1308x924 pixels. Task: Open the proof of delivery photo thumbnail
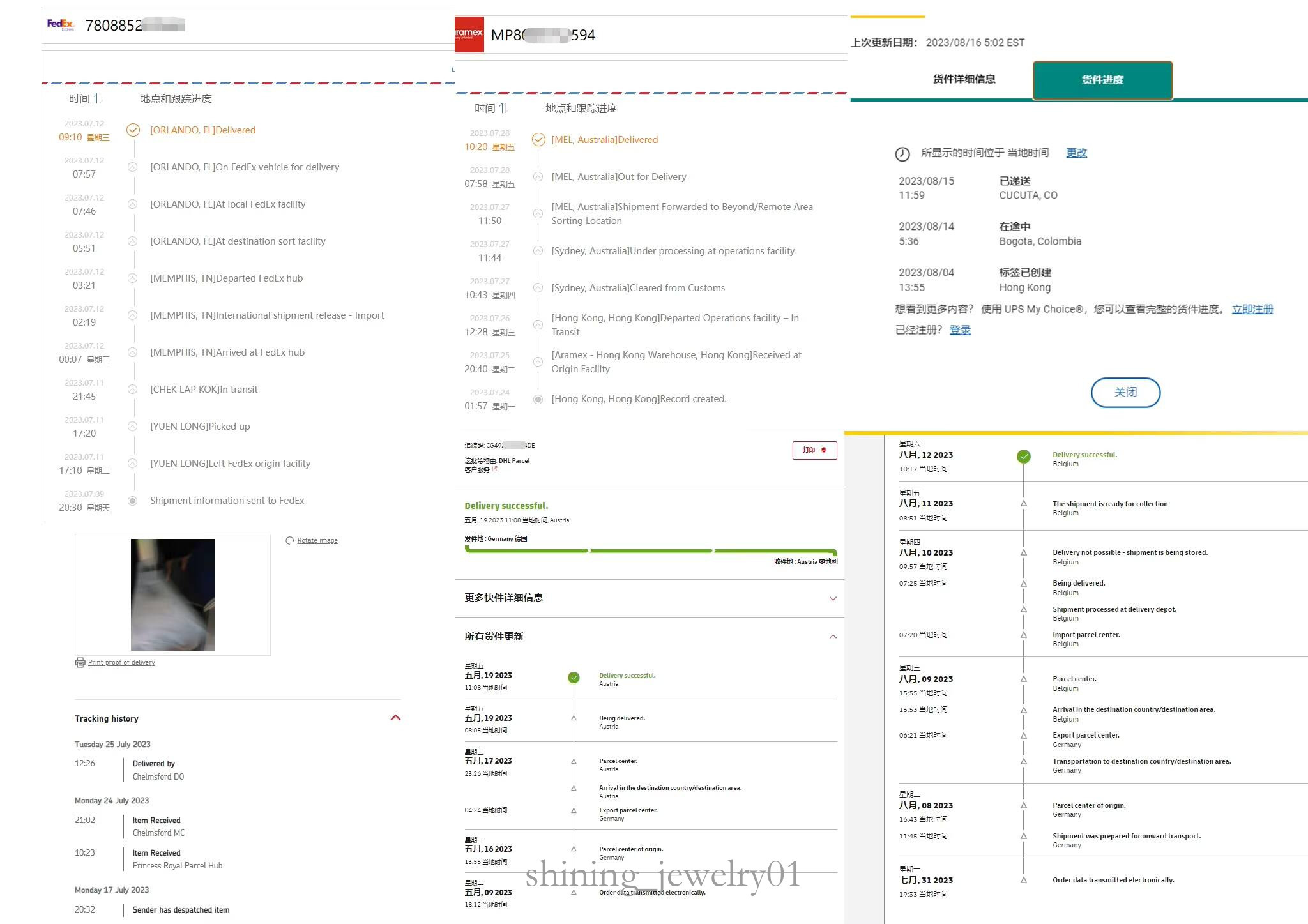pos(172,595)
